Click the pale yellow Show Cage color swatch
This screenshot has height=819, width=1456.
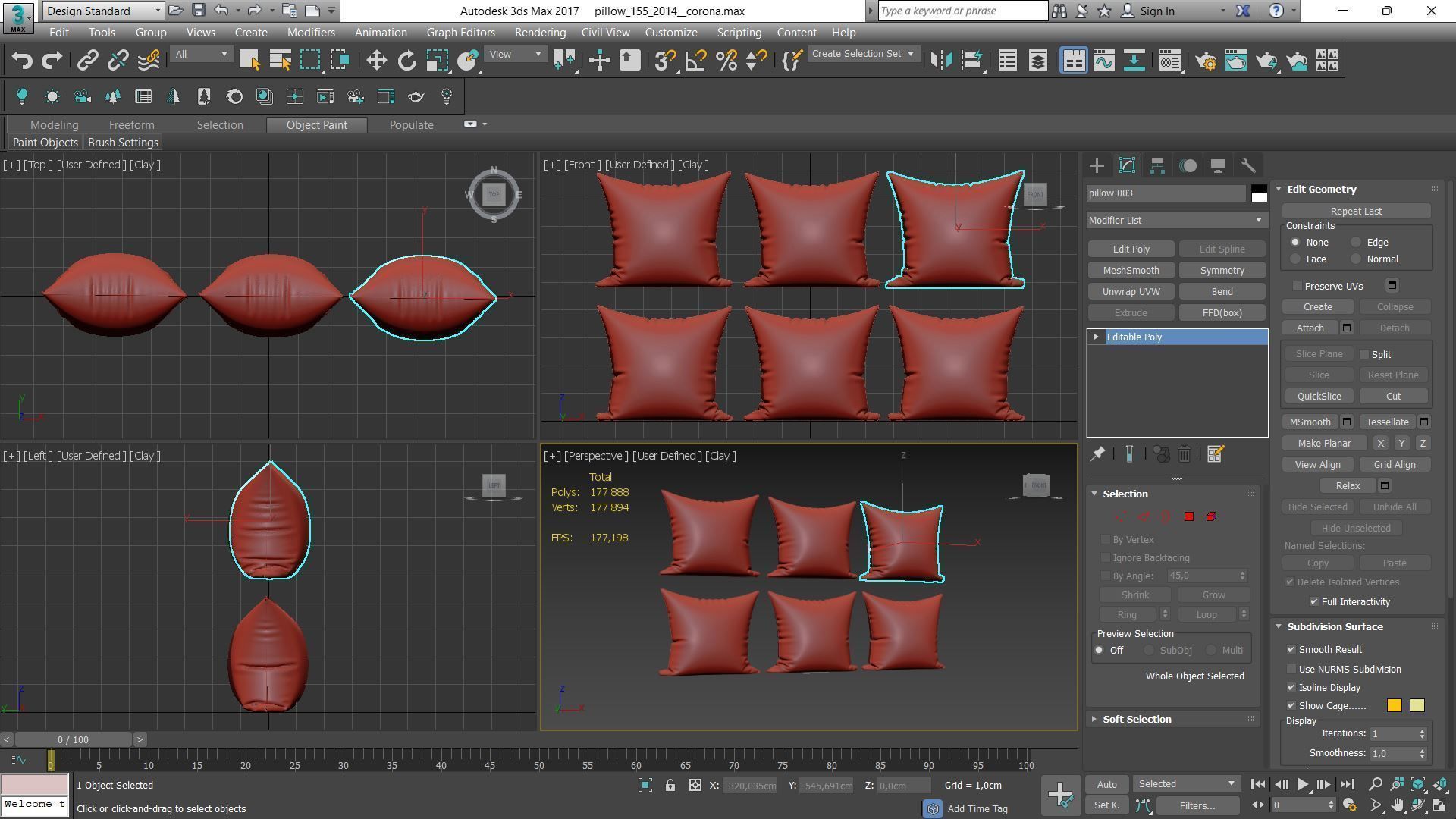1417,706
